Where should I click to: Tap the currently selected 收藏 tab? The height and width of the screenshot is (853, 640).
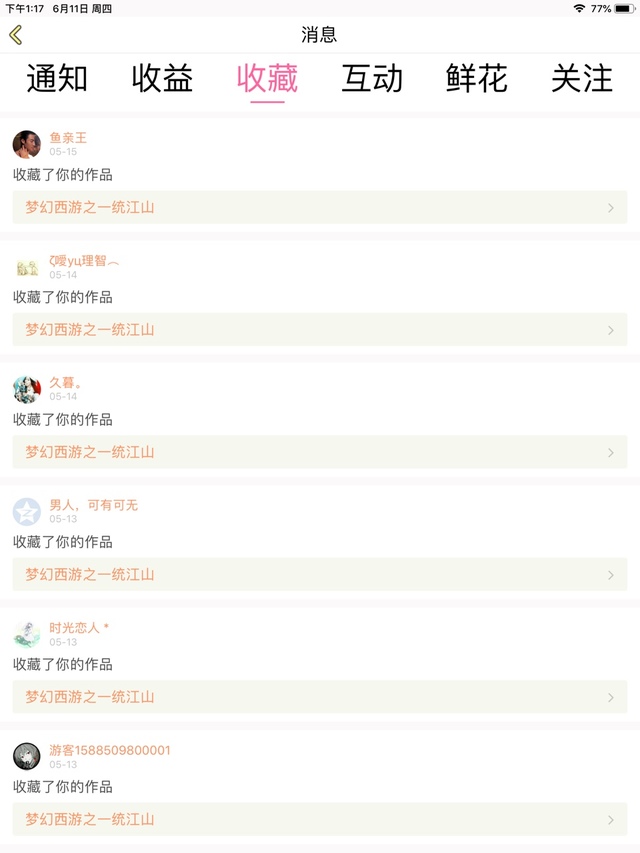[267, 79]
